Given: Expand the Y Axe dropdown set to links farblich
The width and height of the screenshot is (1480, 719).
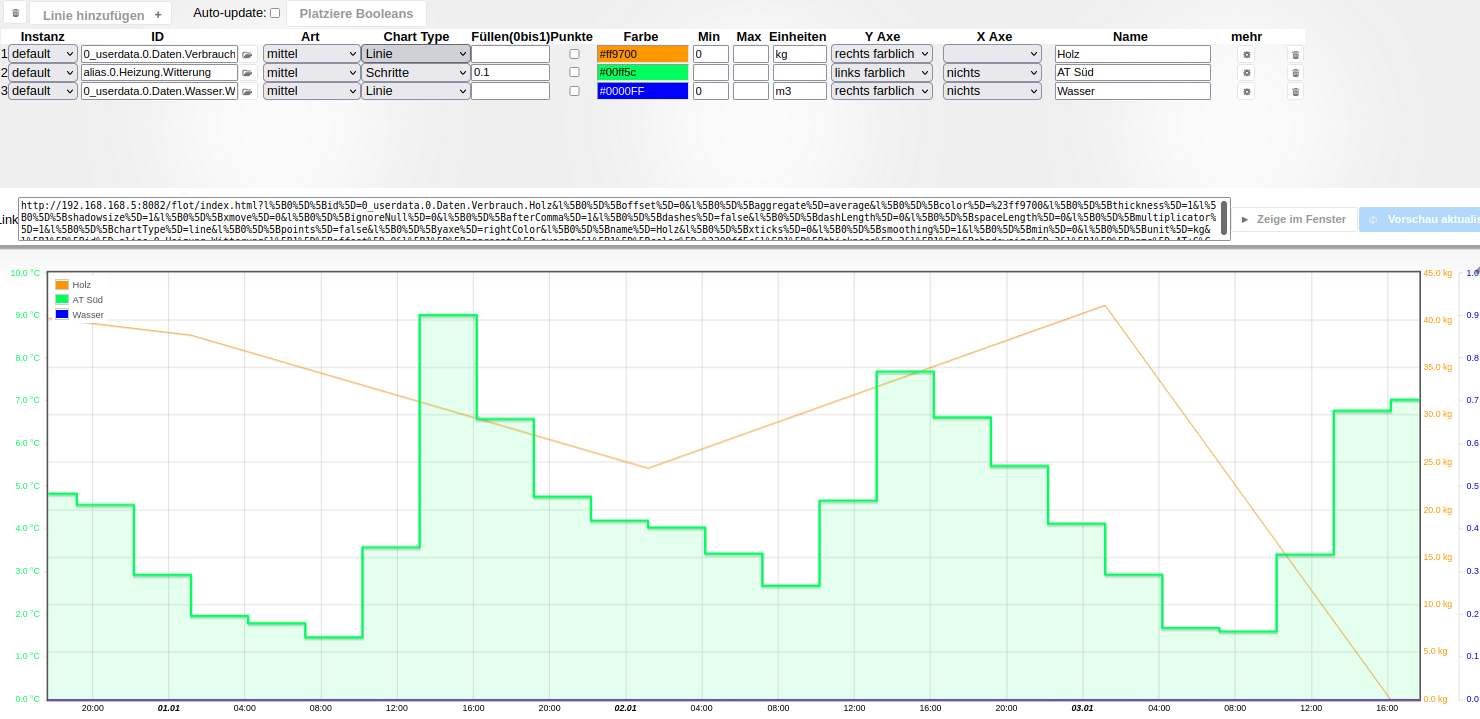Looking at the screenshot, I should coord(881,73).
